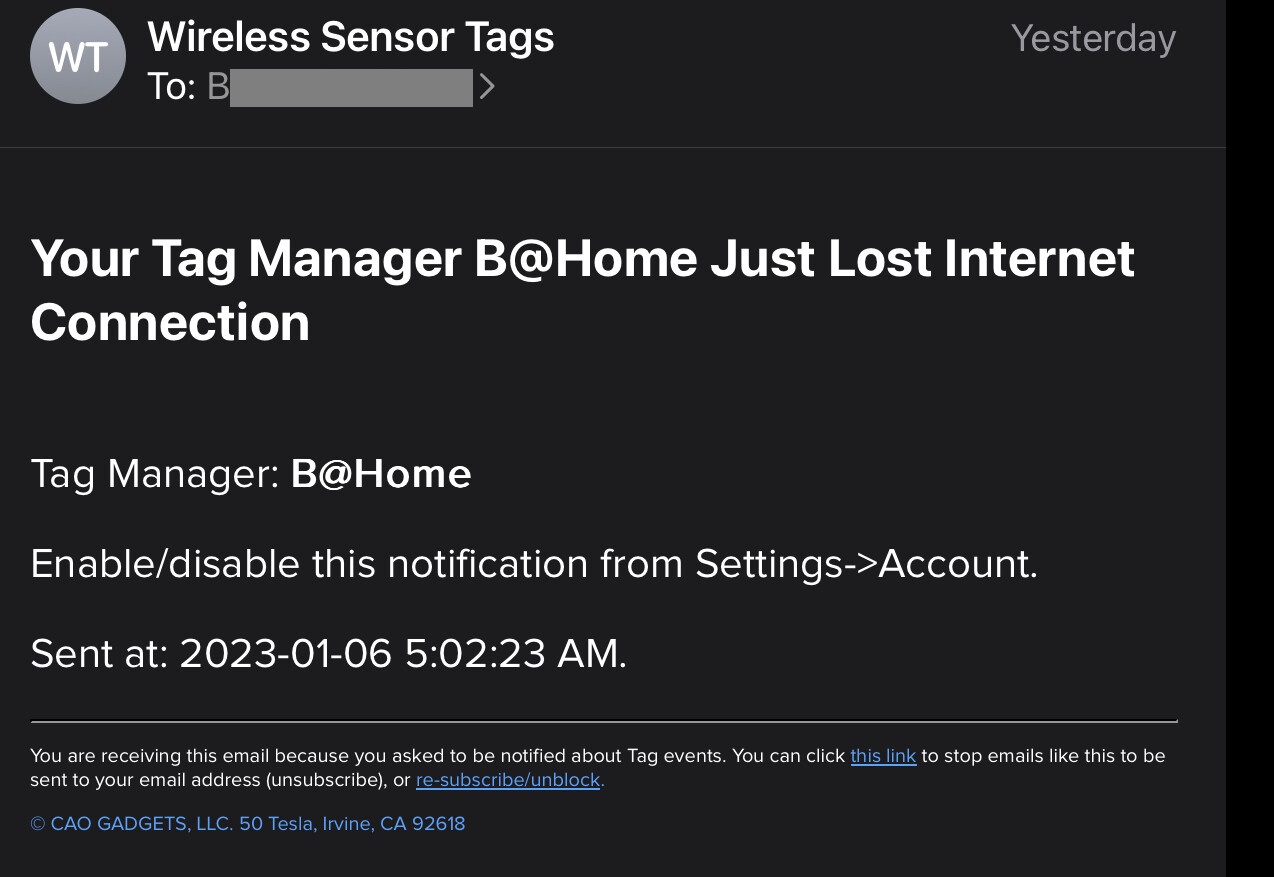Open the re-subscribe/unblock link
The width and height of the screenshot is (1274, 877).
[x=508, y=780]
